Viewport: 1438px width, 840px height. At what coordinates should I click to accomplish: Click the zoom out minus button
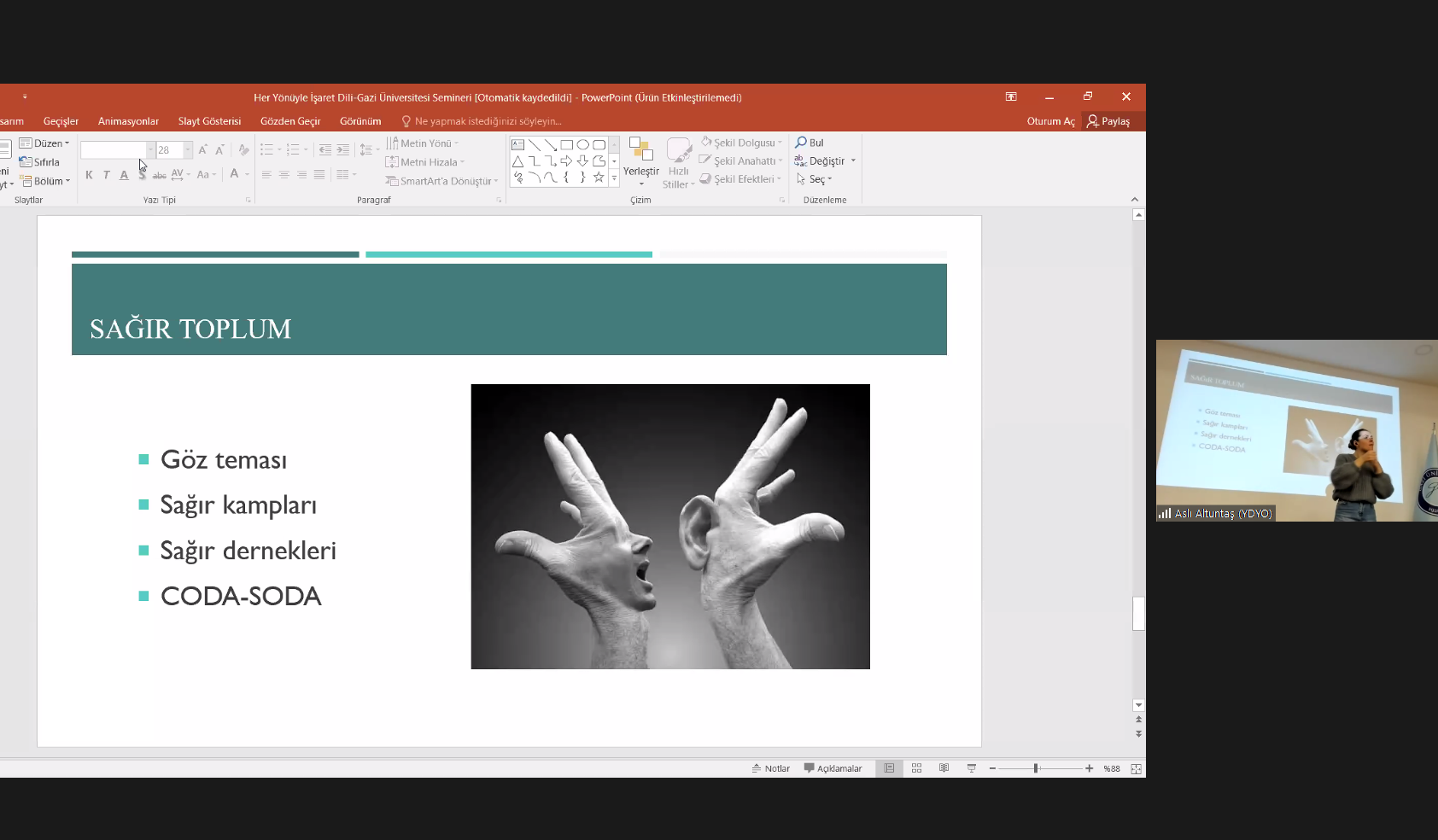[992, 768]
